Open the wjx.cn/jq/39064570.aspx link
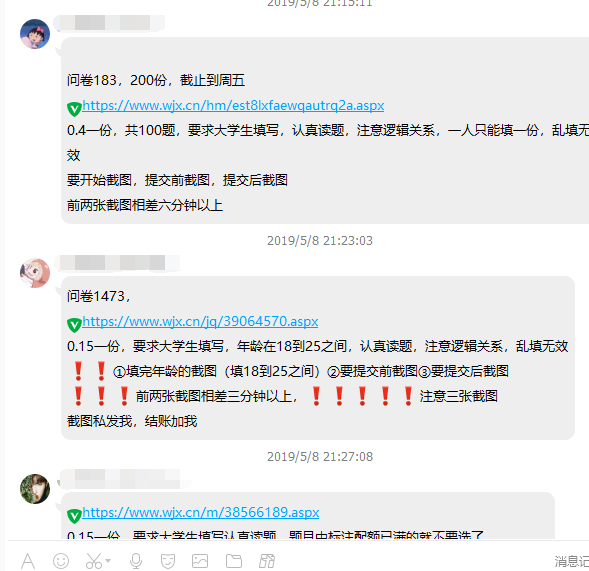This screenshot has width=589, height=571. click(x=200, y=322)
